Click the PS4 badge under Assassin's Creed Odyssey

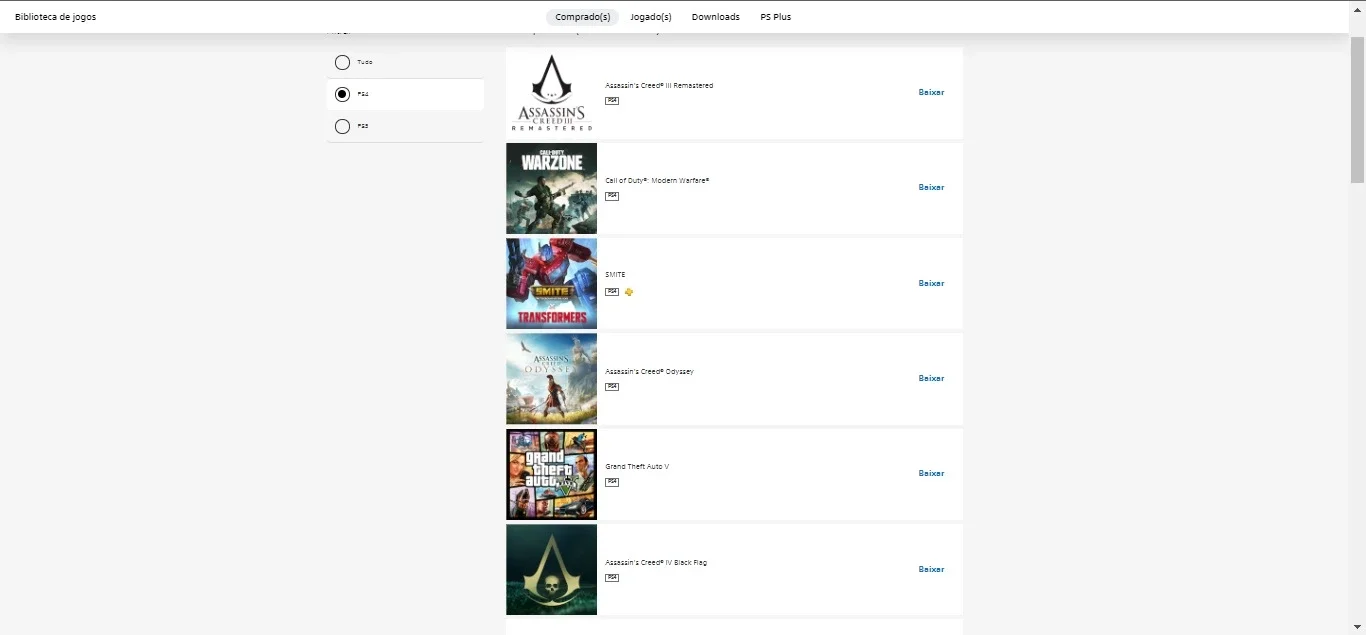click(612, 387)
